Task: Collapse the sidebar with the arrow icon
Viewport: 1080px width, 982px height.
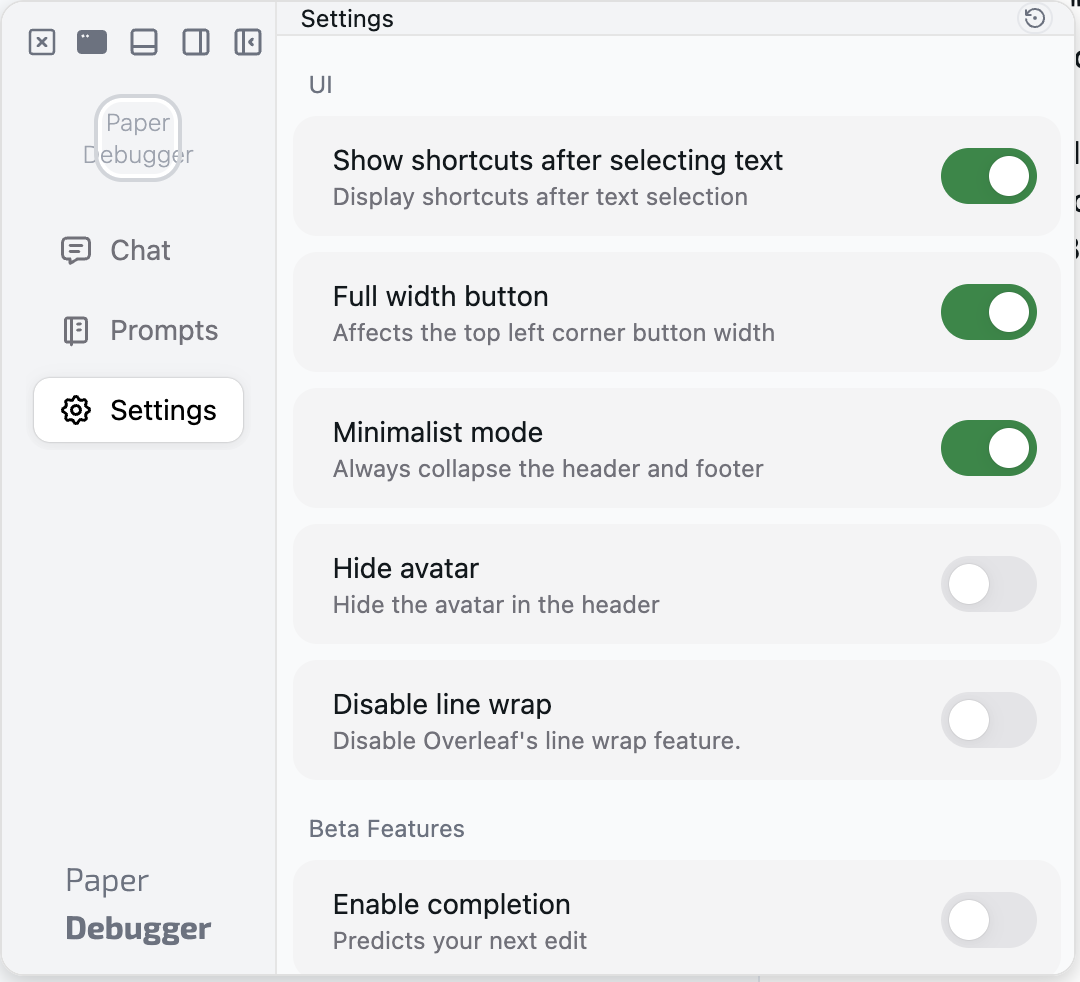Action: tap(248, 42)
